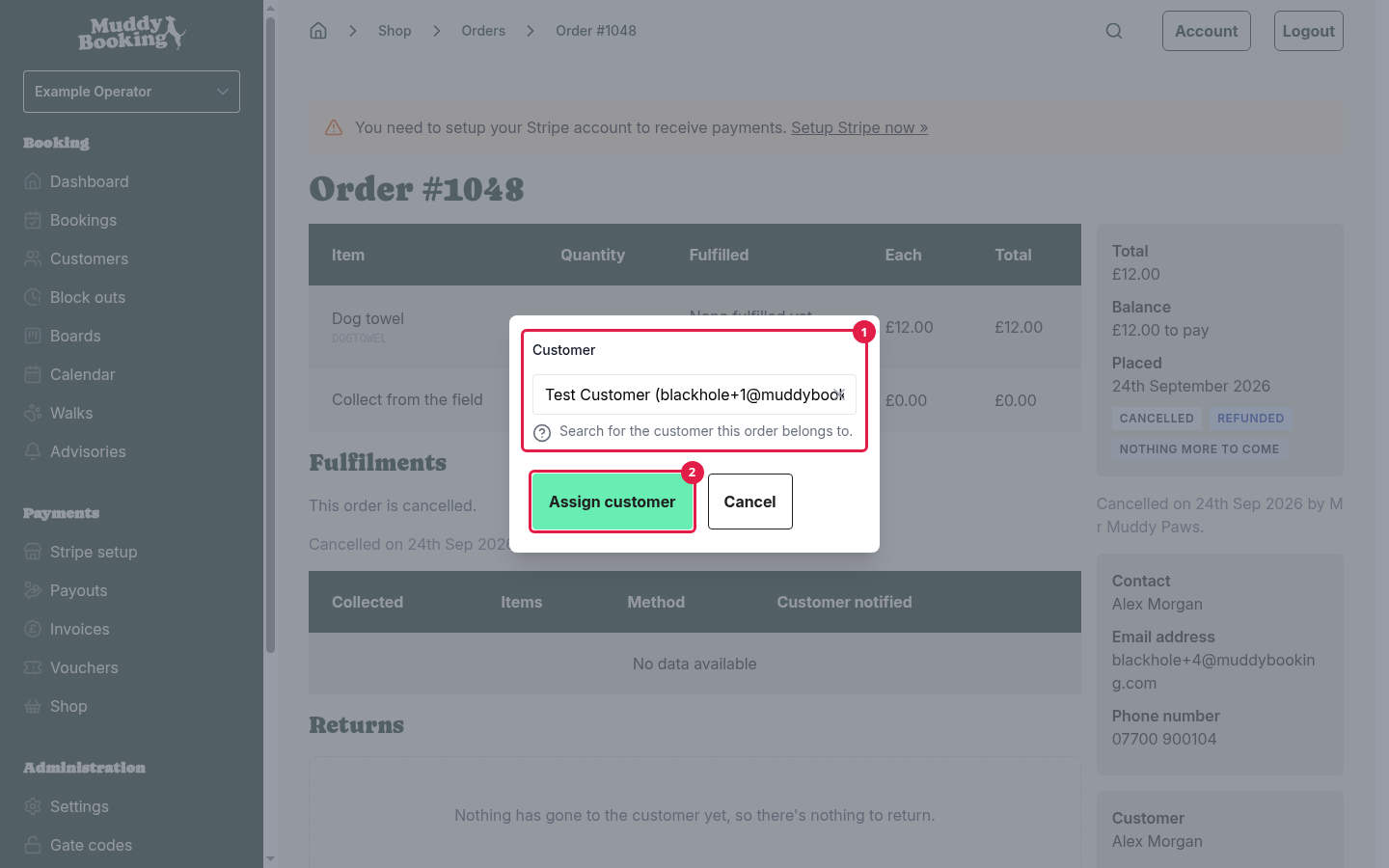Click the Payouts sidebar icon
The image size is (1389, 868).
pos(33,590)
